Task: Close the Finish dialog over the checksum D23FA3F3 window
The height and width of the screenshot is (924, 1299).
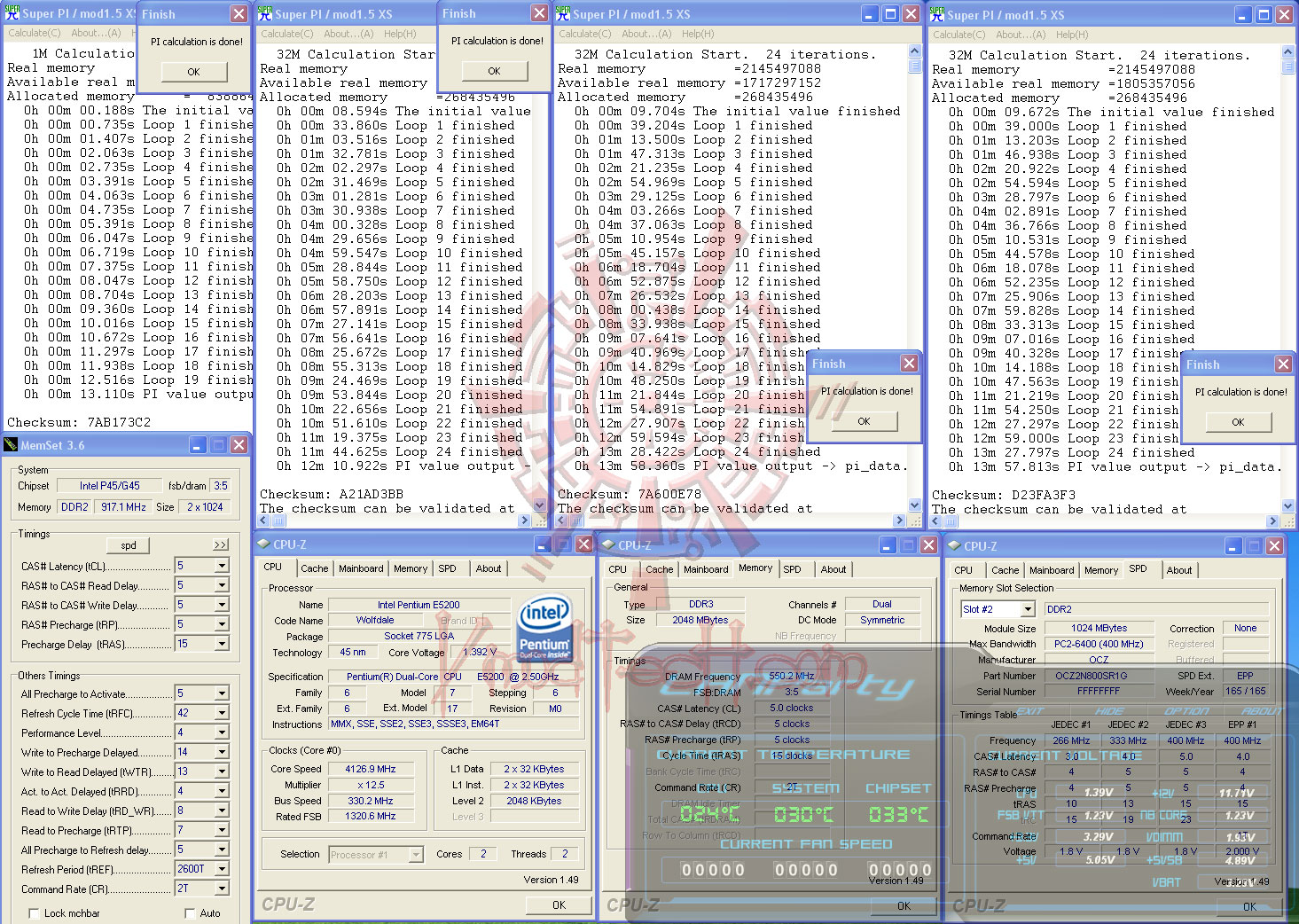Action: [x=1283, y=364]
